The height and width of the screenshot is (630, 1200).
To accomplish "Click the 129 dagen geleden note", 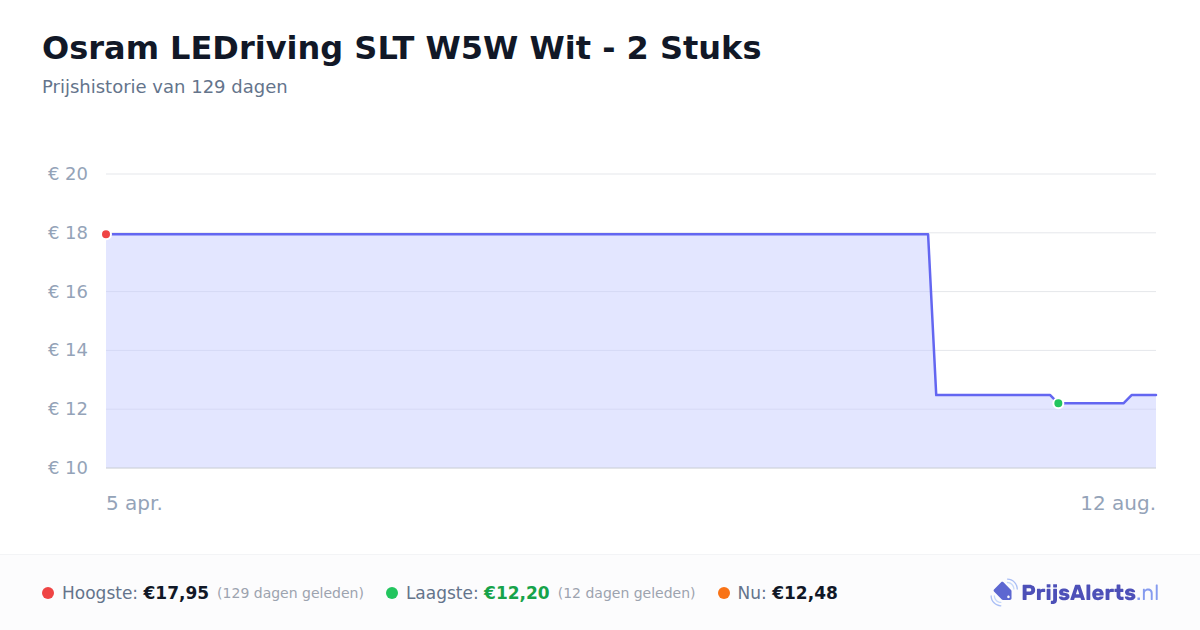I will click(290, 593).
